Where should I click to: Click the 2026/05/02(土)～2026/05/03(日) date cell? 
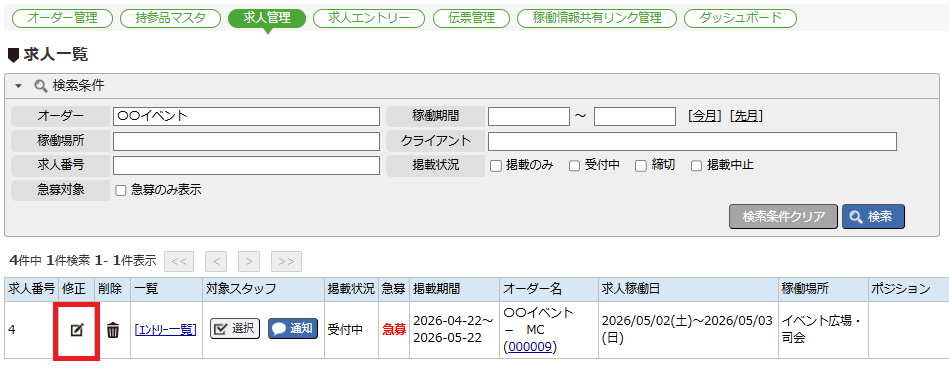coord(687,330)
